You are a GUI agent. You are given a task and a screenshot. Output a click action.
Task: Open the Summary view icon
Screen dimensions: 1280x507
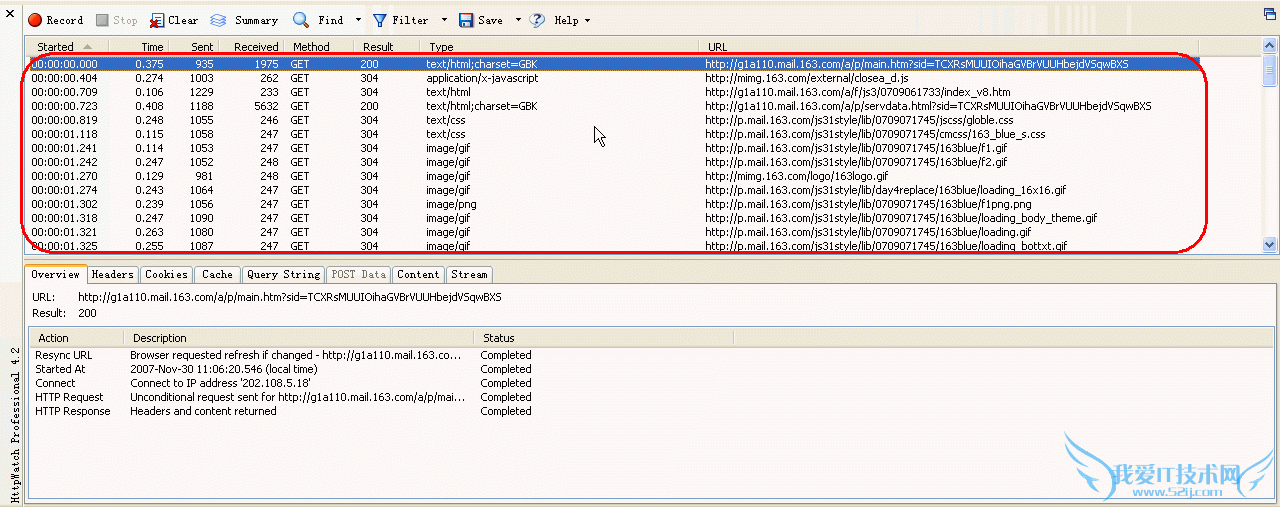[x=218, y=20]
